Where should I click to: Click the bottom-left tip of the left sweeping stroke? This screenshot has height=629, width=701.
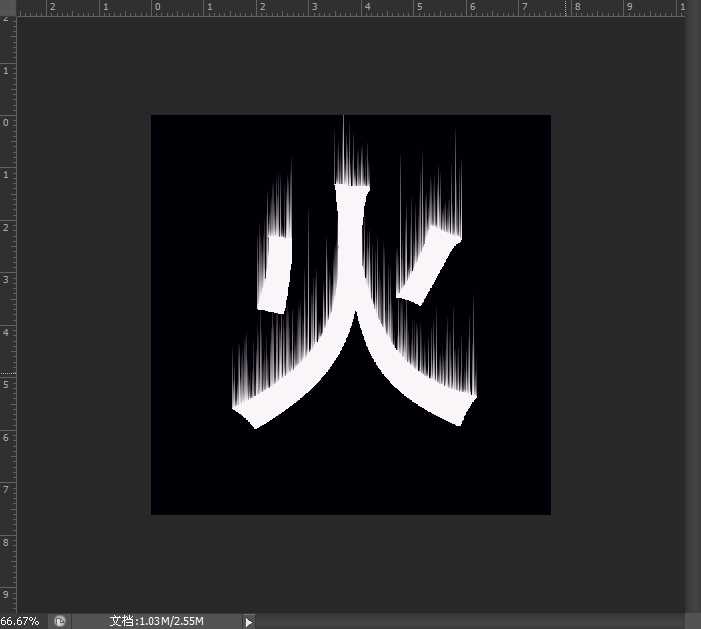point(250,413)
